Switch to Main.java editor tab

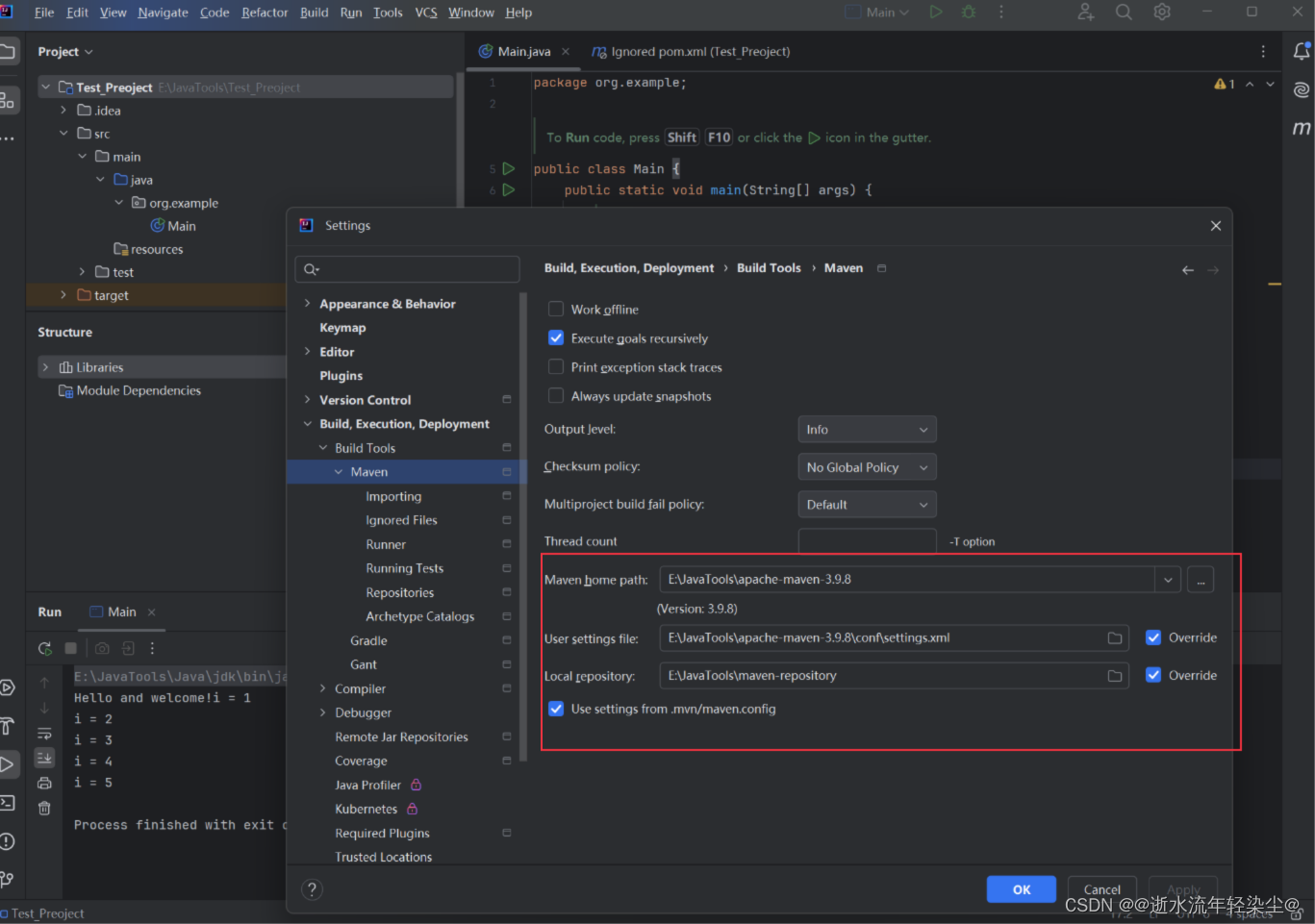coord(524,52)
